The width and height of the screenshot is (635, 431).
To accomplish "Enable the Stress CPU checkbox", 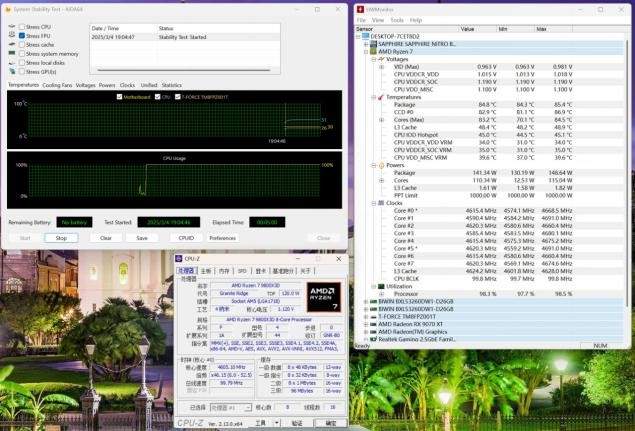I will click(22, 27).
